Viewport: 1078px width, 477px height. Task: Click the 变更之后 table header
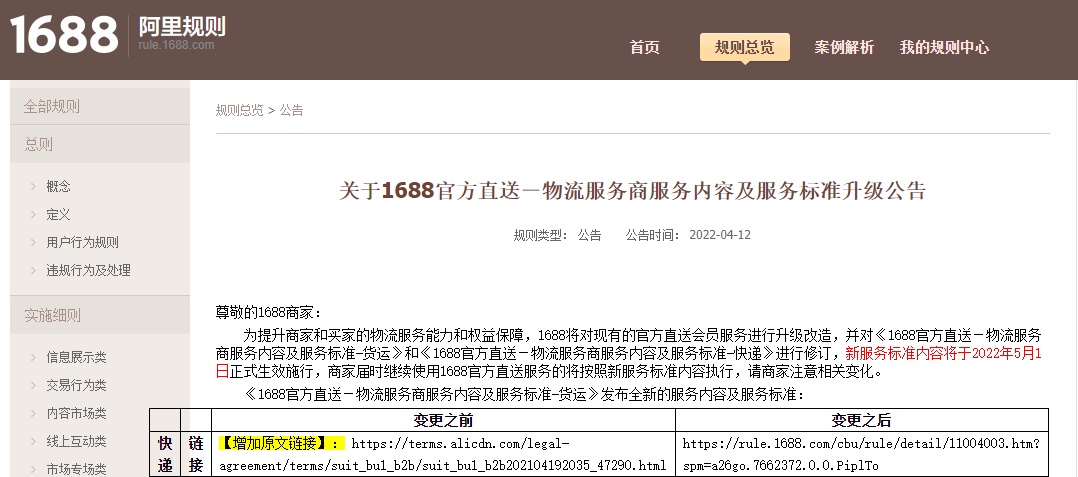(x=861, y=421)
